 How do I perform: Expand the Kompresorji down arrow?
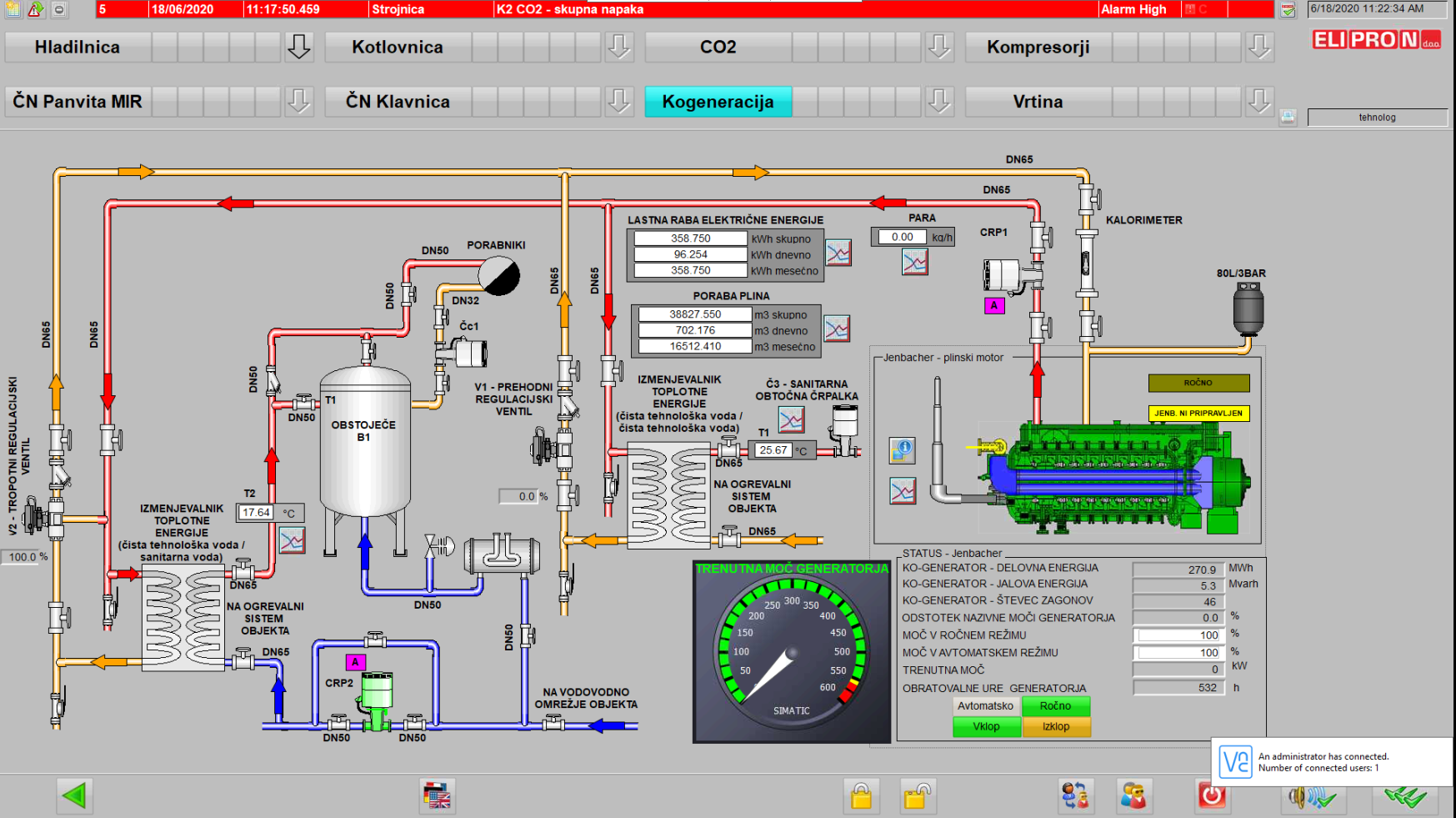[x=1258, y=48]
